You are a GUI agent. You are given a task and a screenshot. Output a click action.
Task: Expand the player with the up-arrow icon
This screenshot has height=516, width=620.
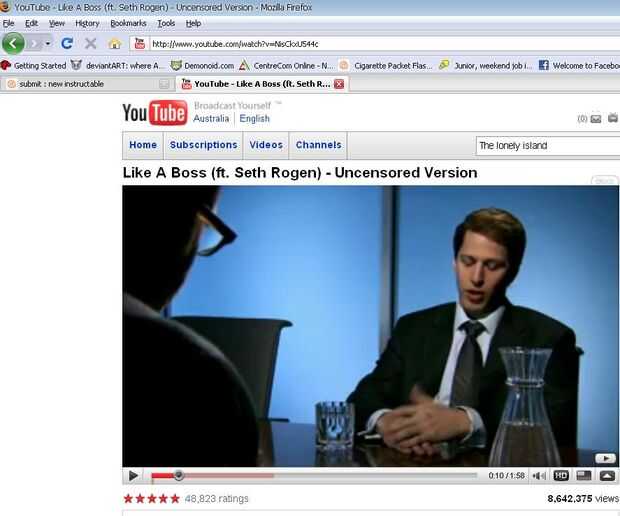[x=607, y=476]
